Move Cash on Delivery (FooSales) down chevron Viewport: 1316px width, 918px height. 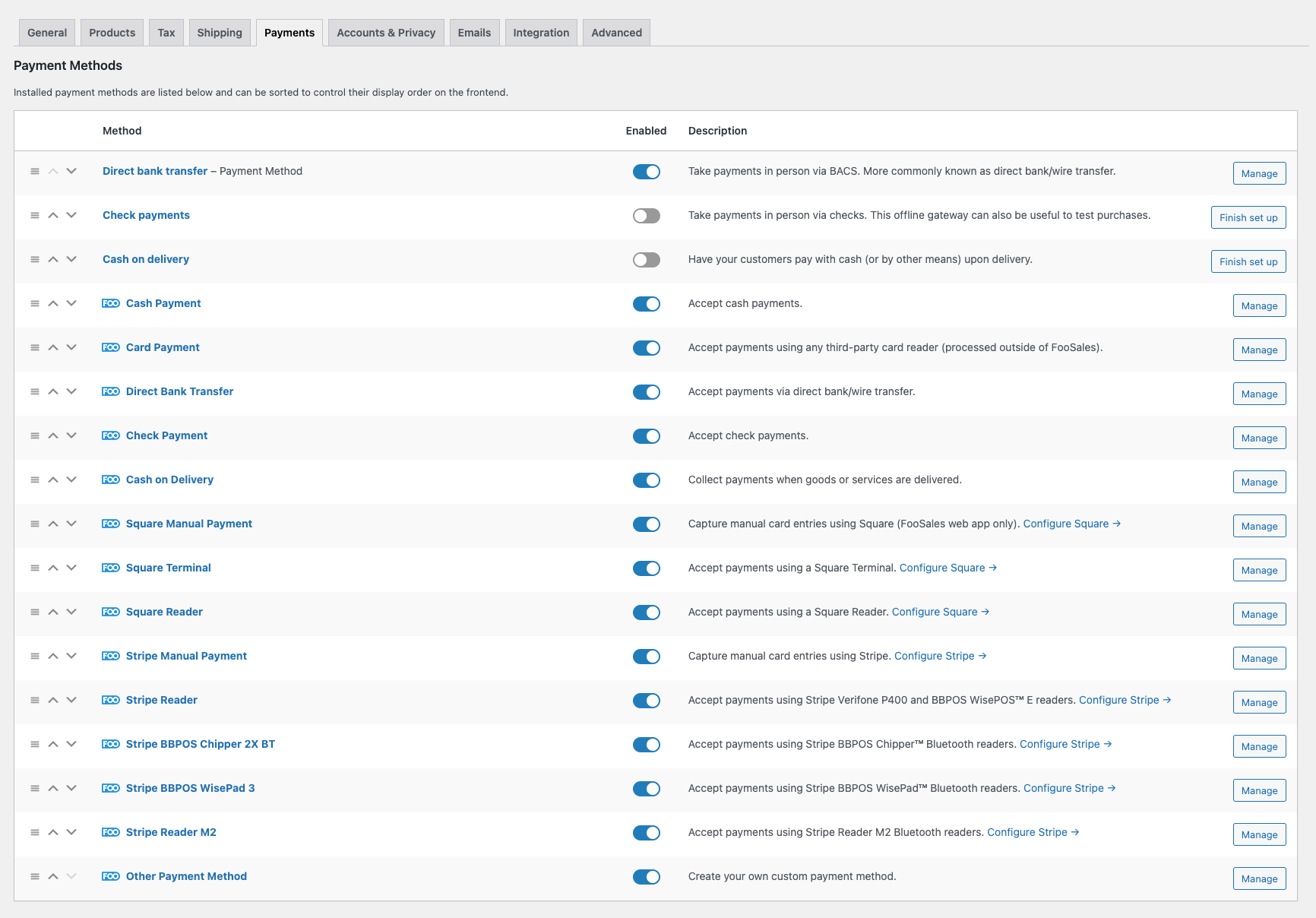tap(71, 480)
